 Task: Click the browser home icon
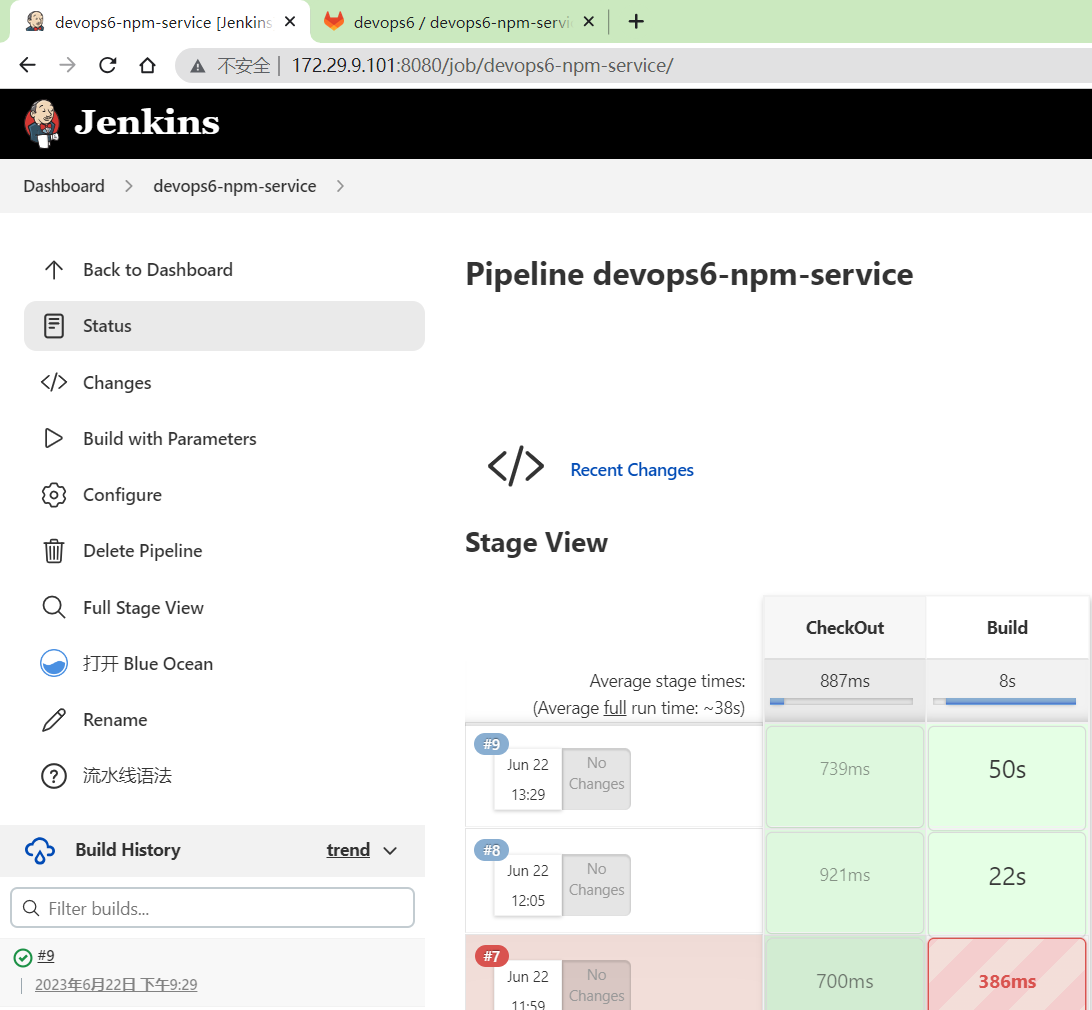coord(147,65)
